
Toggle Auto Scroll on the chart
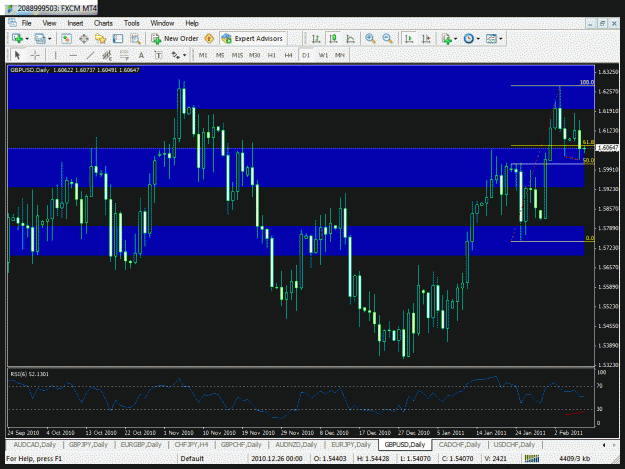(409, 39)
